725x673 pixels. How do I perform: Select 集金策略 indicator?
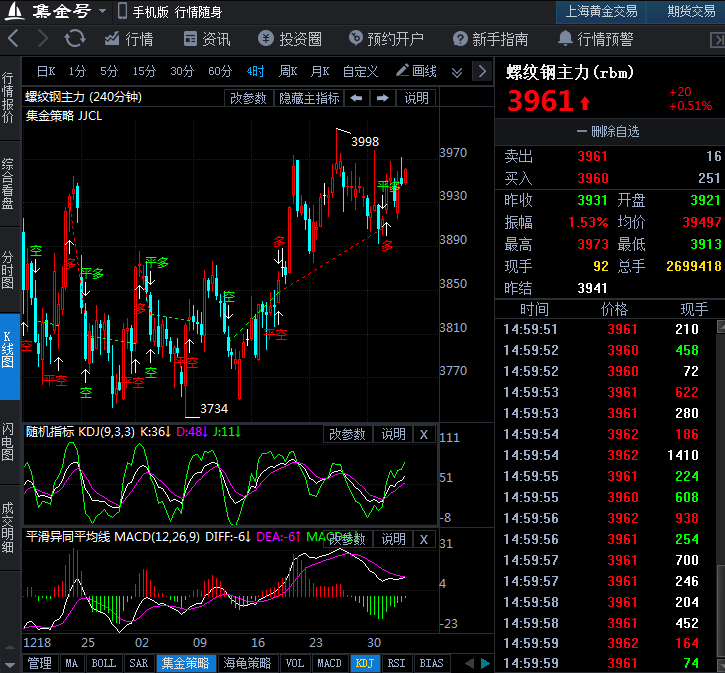pos(185,663)
